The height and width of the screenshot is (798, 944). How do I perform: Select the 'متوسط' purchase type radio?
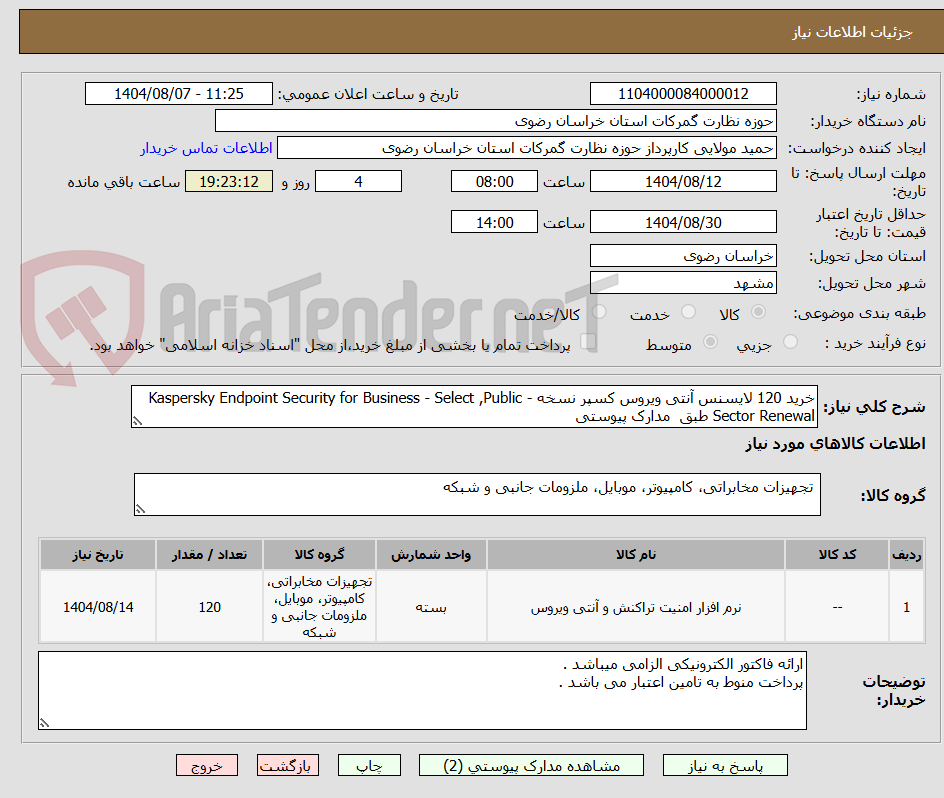click(x=710, y=342)
